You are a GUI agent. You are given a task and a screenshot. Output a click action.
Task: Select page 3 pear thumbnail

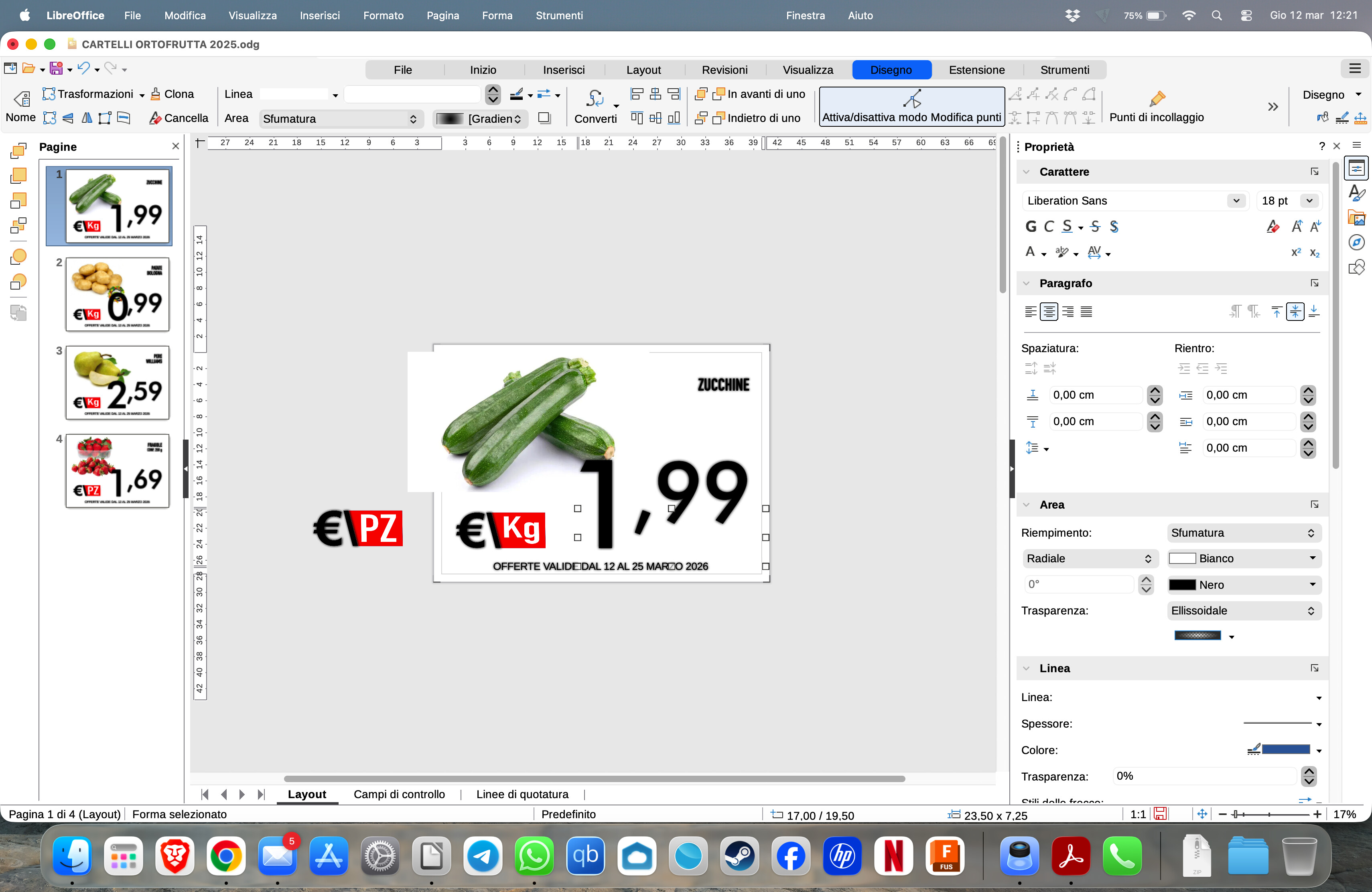click(118, 383)
